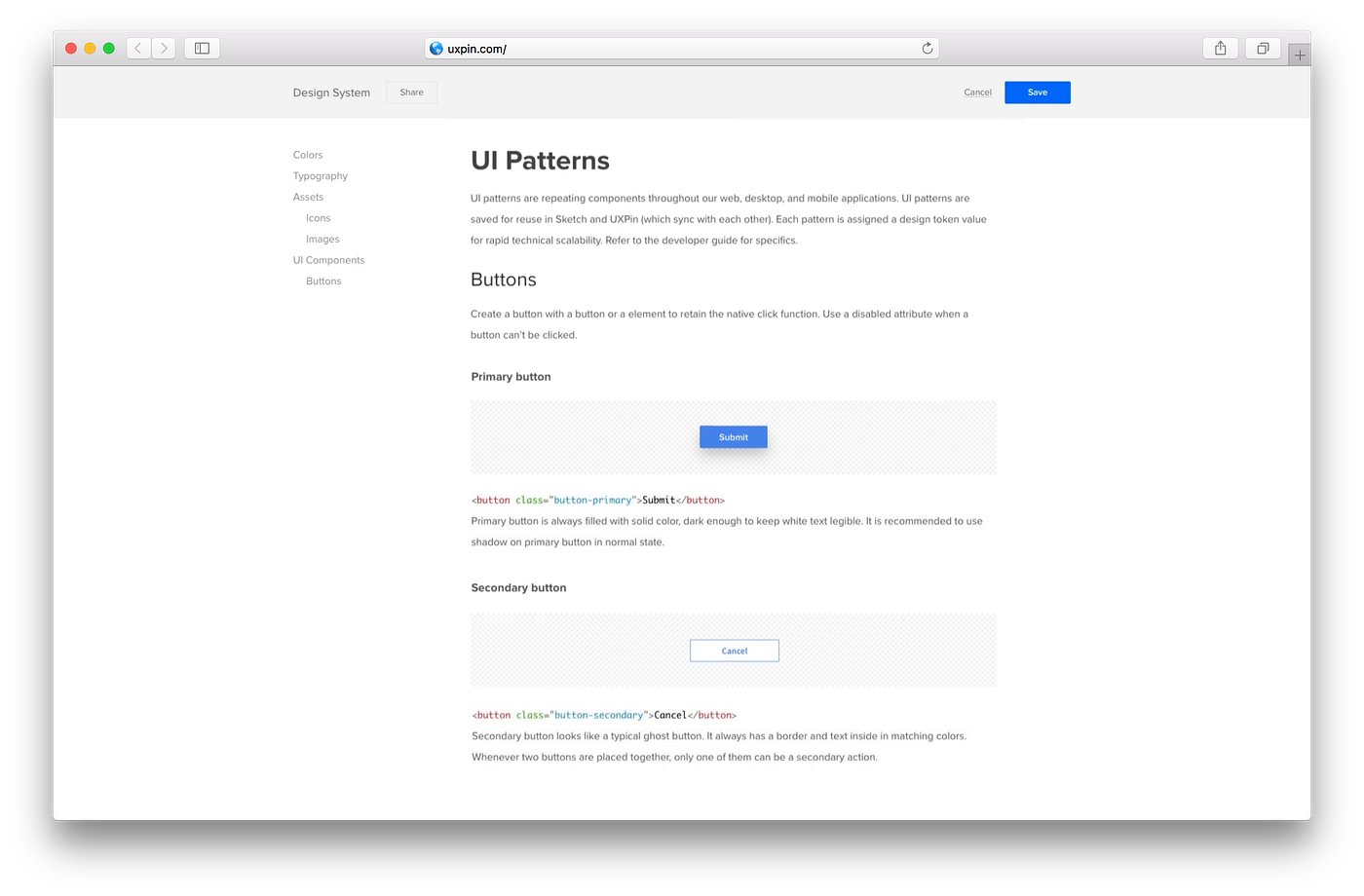
Task: Click the website favicon in the address bar
Action: pos(435,47)
